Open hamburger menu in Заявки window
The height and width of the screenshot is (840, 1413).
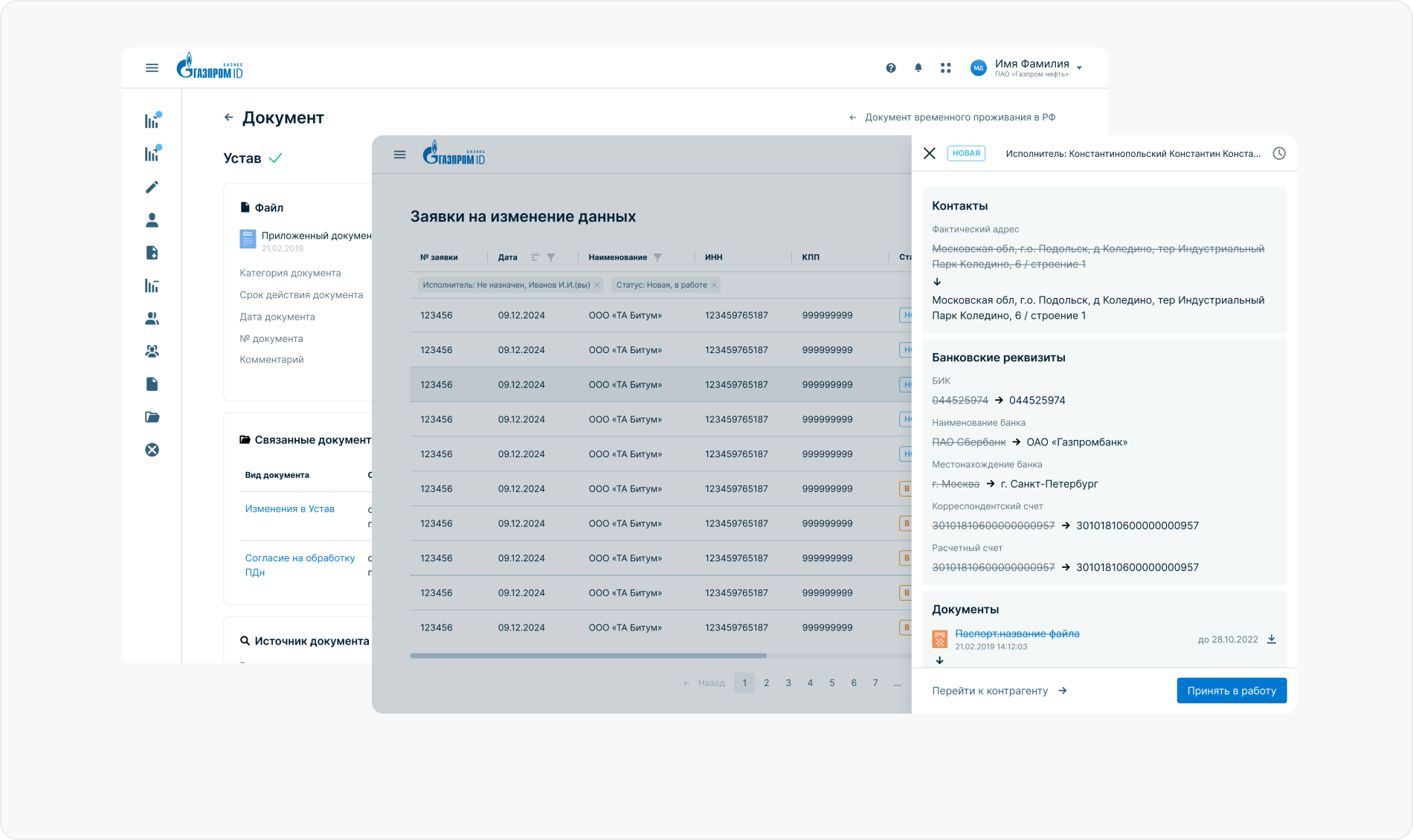point(399,155)
